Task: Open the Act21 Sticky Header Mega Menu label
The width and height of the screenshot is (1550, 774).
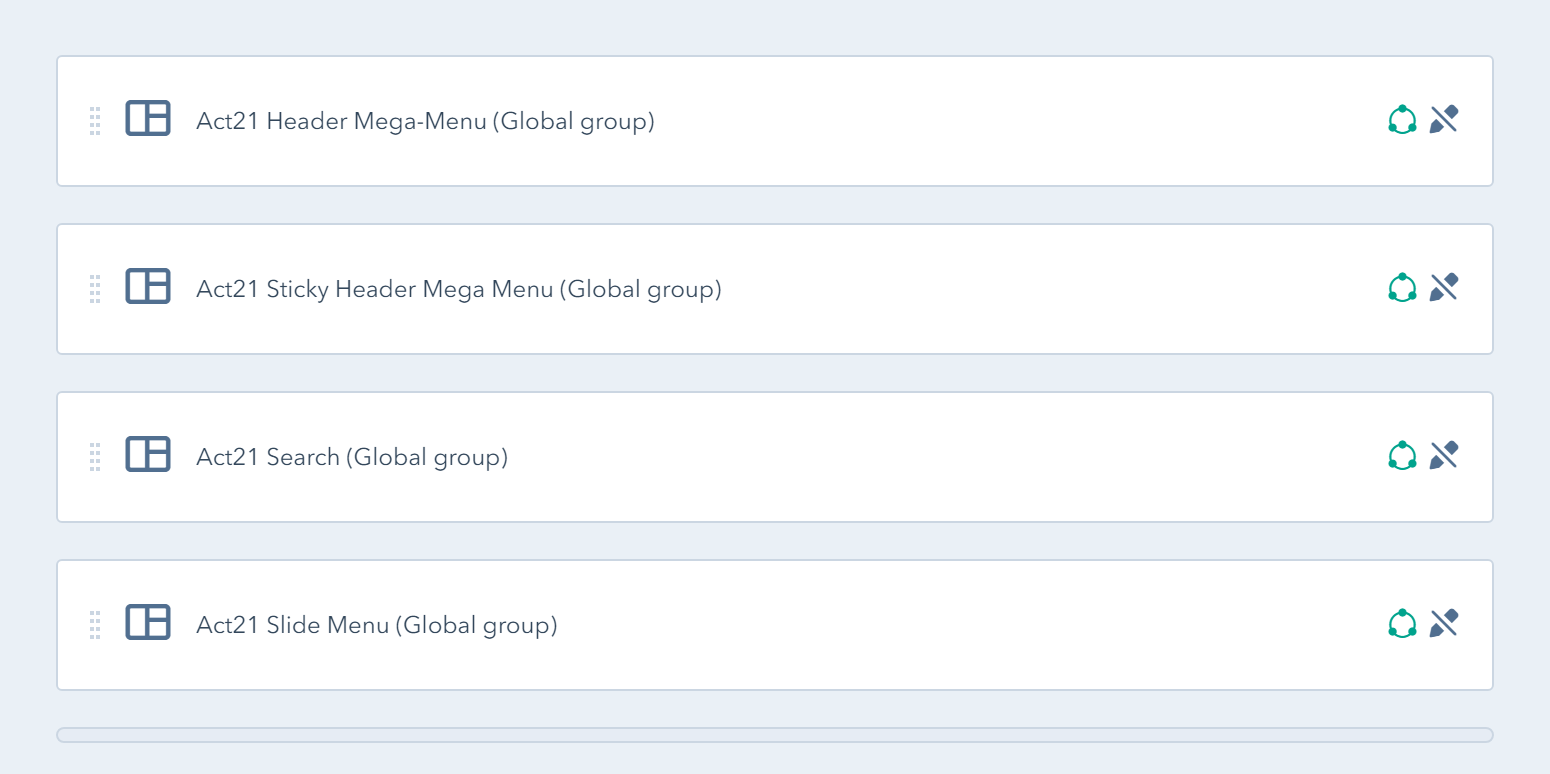Action: pyautogui.click(x=458, y=290)
